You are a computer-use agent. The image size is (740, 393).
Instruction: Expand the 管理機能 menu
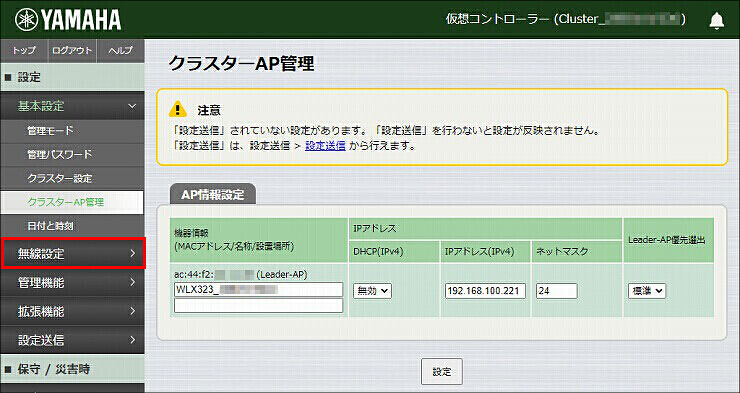[72, 283]
